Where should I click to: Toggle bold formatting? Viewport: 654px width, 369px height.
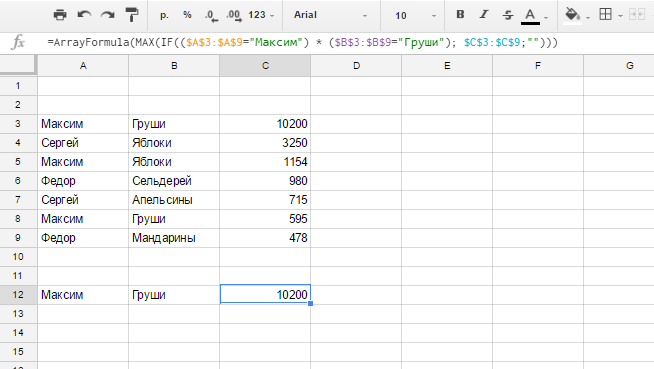coord(460,15)
